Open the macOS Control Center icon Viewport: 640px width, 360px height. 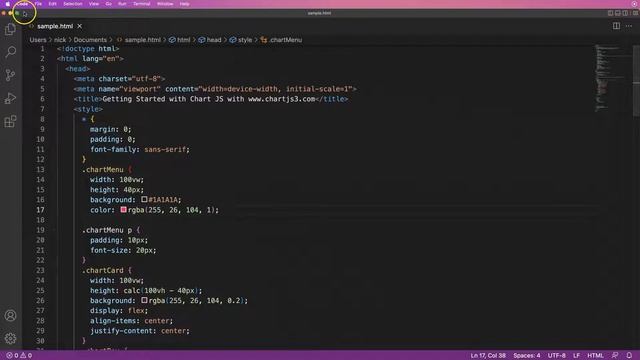tap(634, 4)
